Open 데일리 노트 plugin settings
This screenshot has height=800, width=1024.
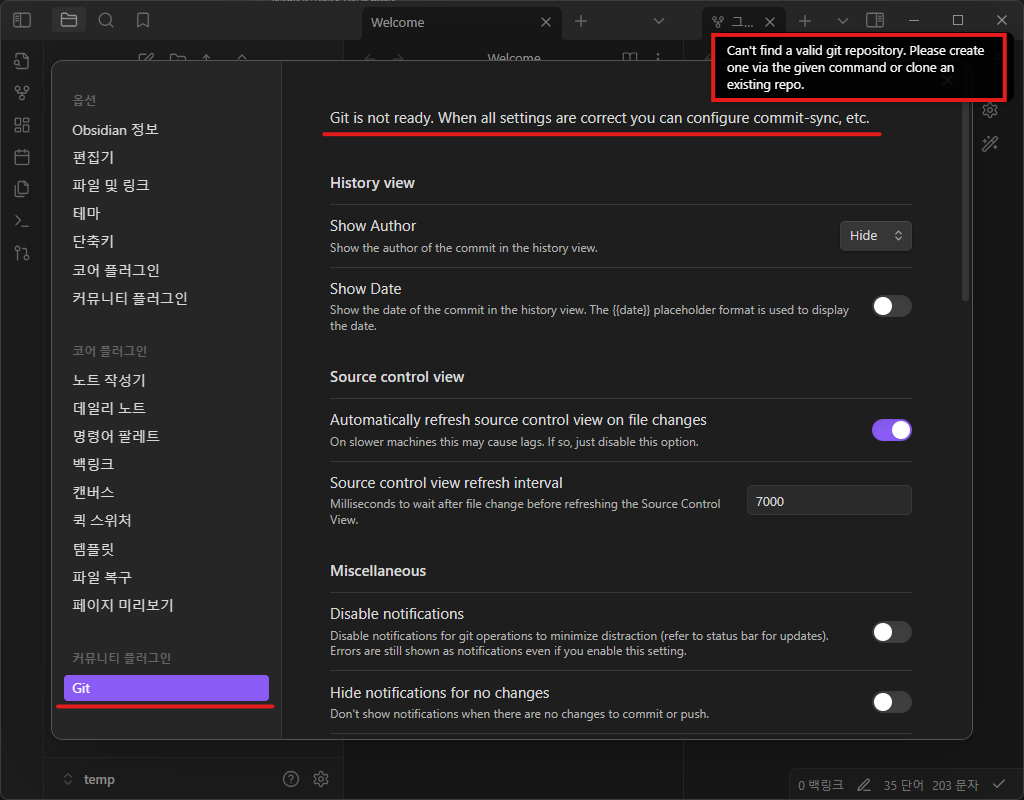pyautogui.click(x=166, y=408)
